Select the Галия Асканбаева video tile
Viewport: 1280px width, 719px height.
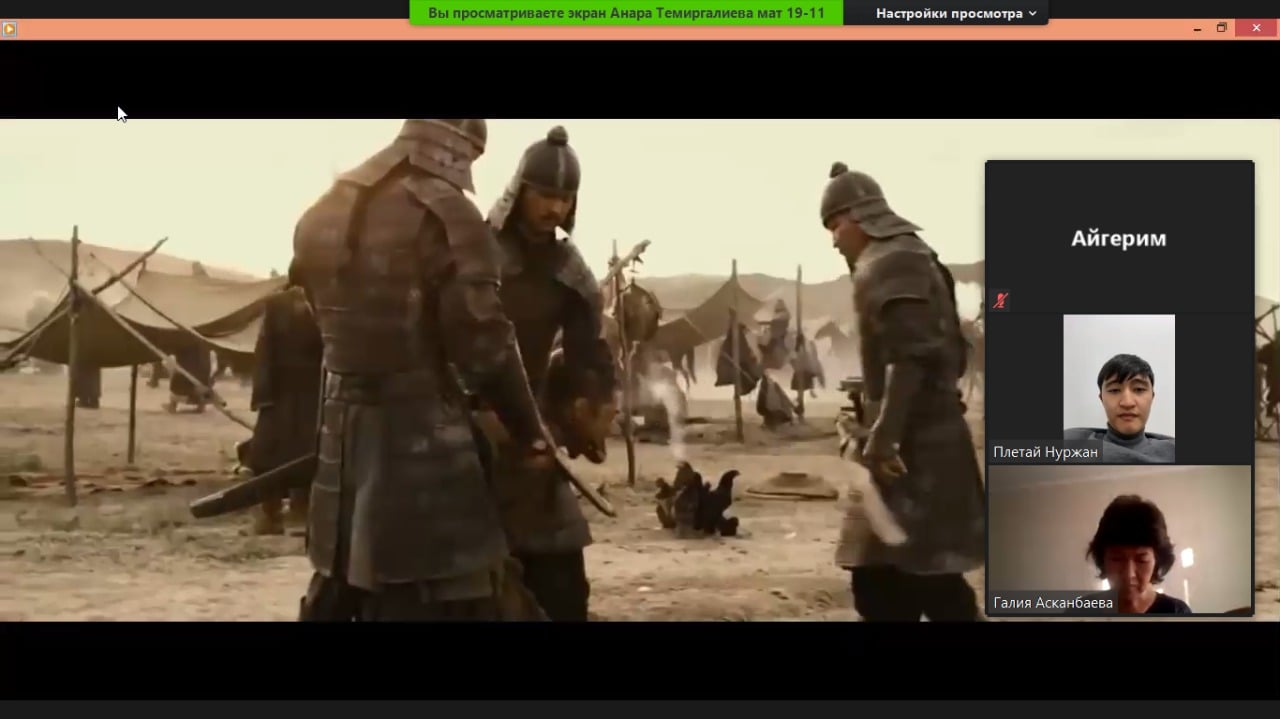1119,540
